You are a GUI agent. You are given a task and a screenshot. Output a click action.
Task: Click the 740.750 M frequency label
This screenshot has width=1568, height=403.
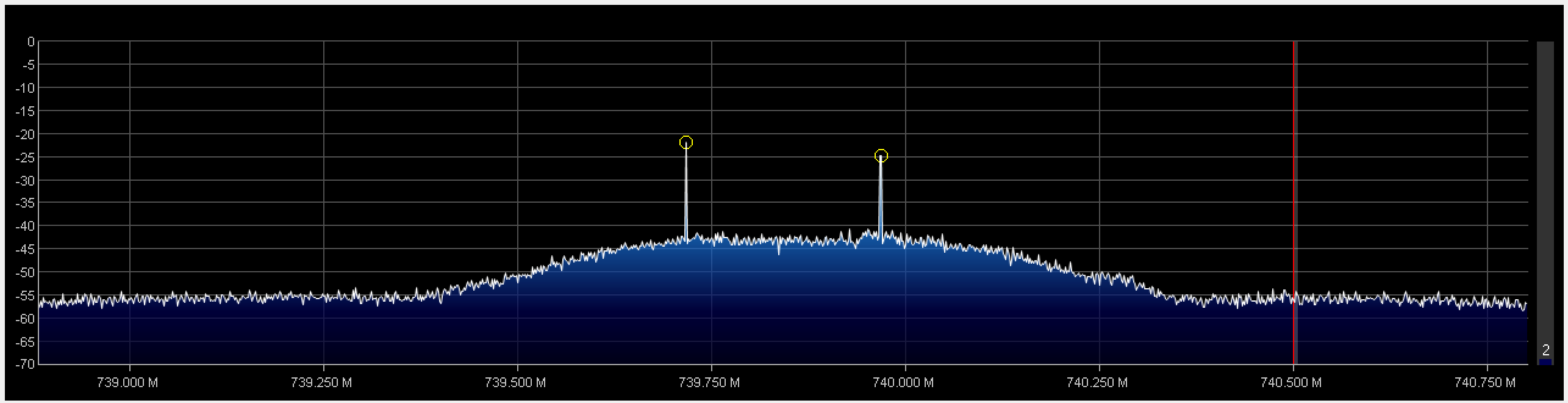coord(1485,383)
